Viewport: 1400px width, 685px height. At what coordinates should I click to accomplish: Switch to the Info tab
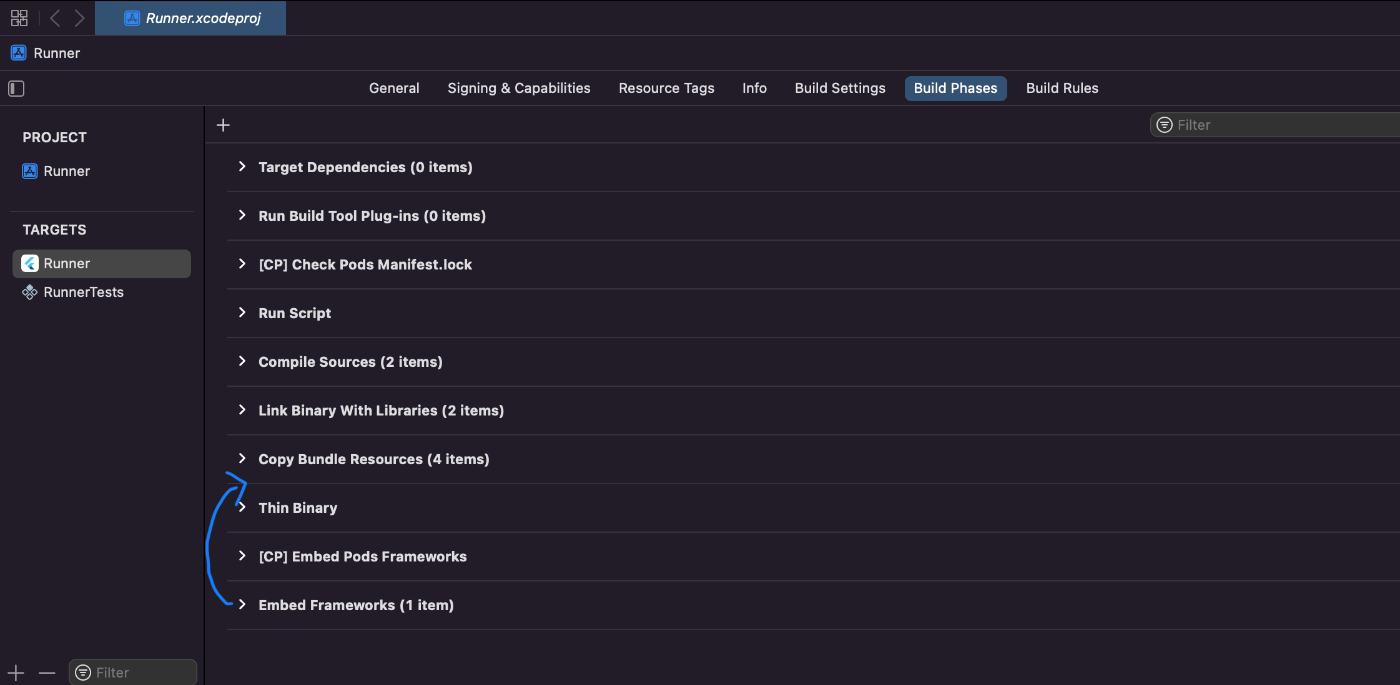[755, 88]
